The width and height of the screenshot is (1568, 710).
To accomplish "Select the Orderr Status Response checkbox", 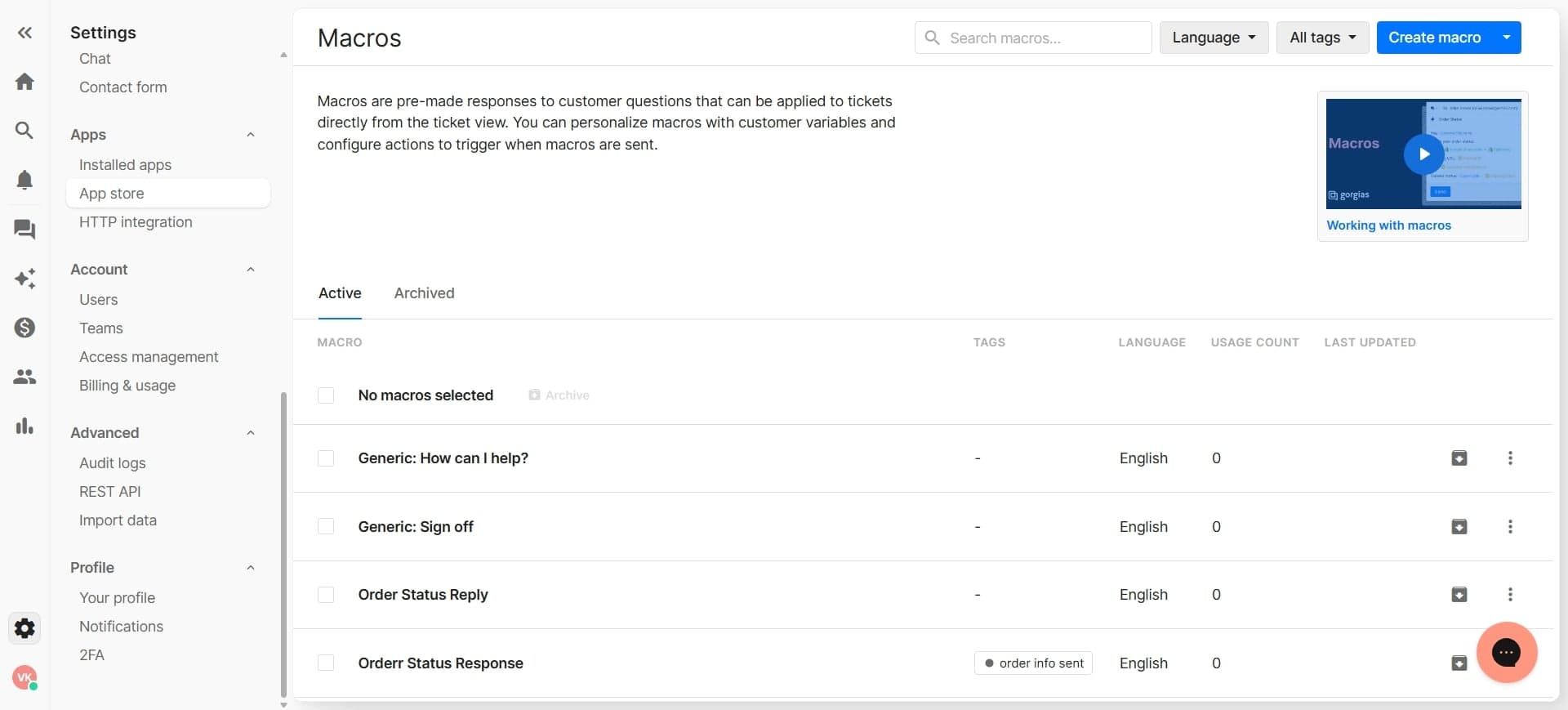I will [x=326, y=663].
